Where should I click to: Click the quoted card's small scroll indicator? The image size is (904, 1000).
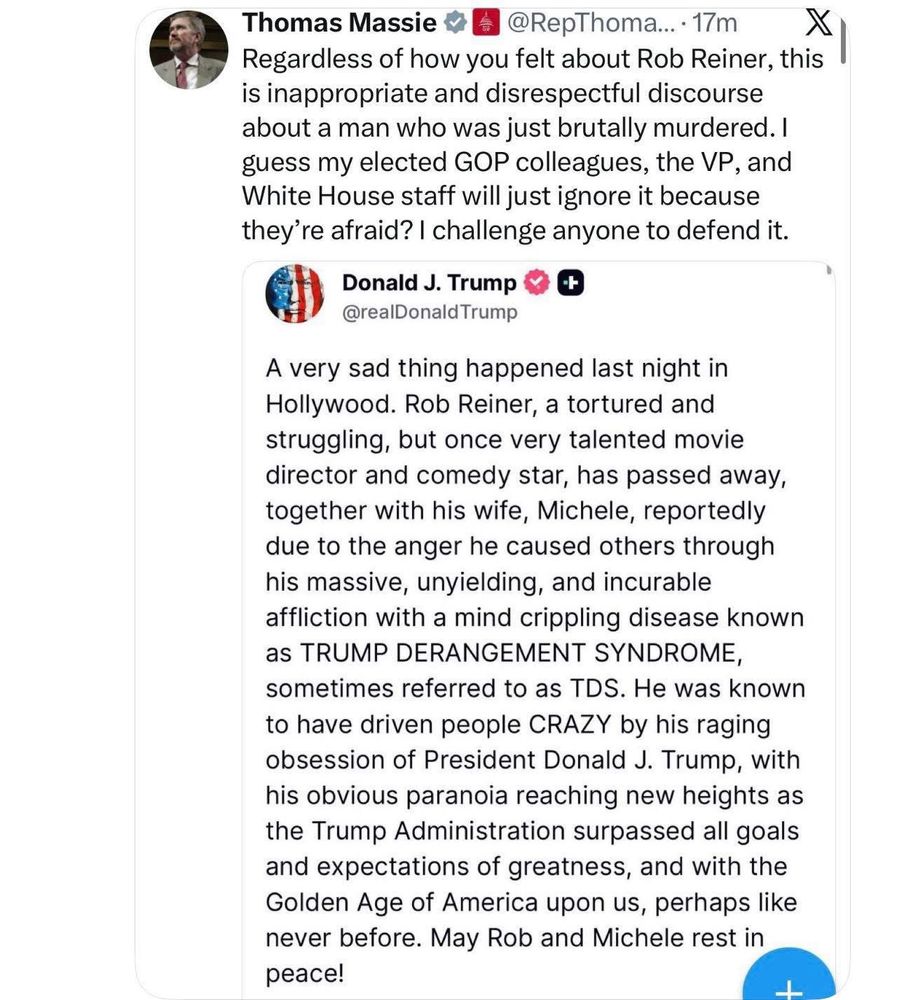tap(828, 270)
